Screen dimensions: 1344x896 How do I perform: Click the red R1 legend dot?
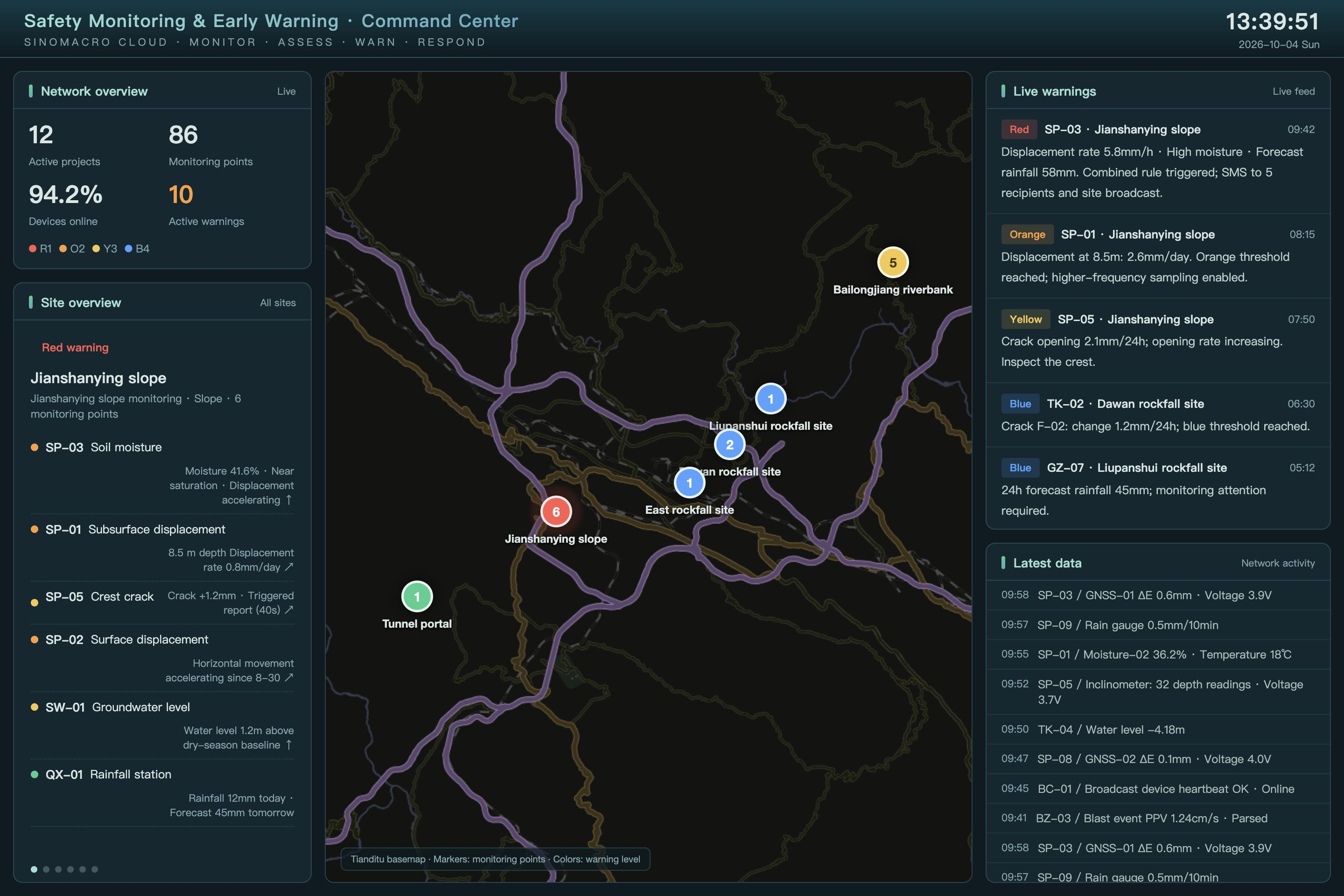tap(33, 249)
